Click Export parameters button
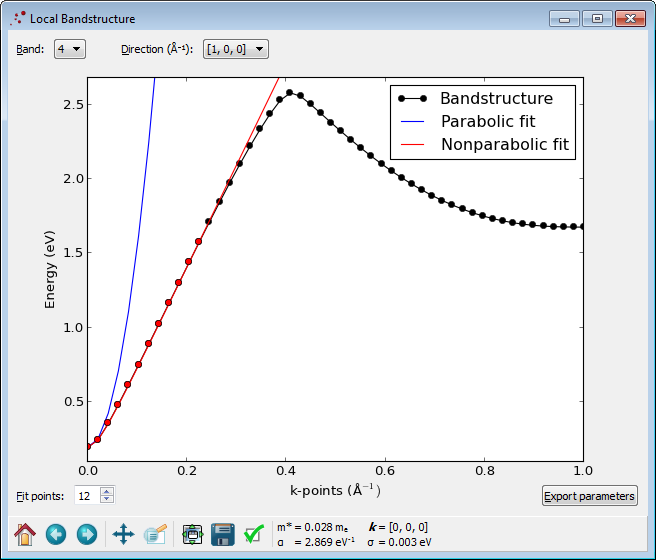 pyautogui.click(x=589, y=496)
